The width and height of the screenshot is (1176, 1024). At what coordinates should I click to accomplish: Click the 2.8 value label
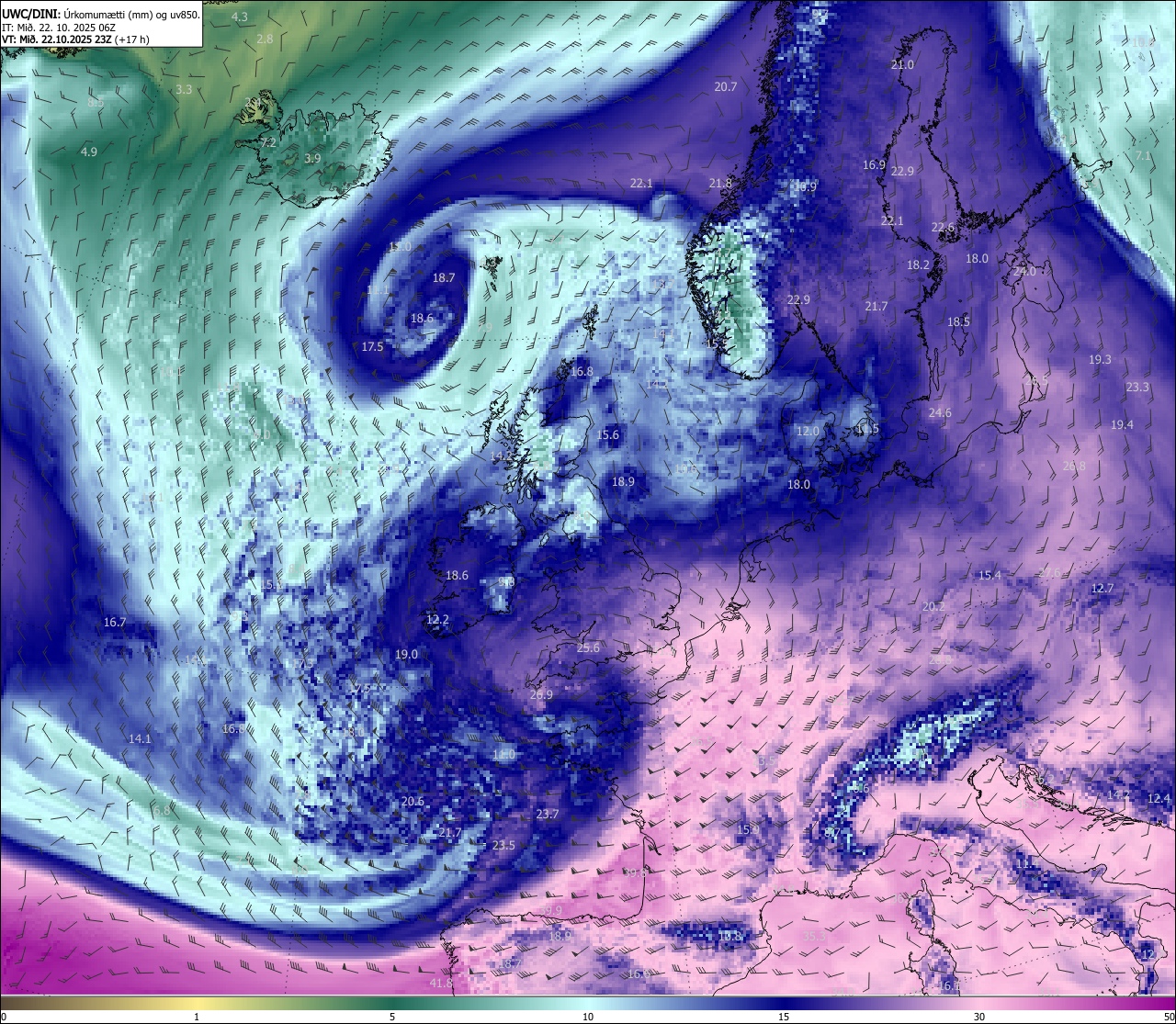tap(265, 39)
